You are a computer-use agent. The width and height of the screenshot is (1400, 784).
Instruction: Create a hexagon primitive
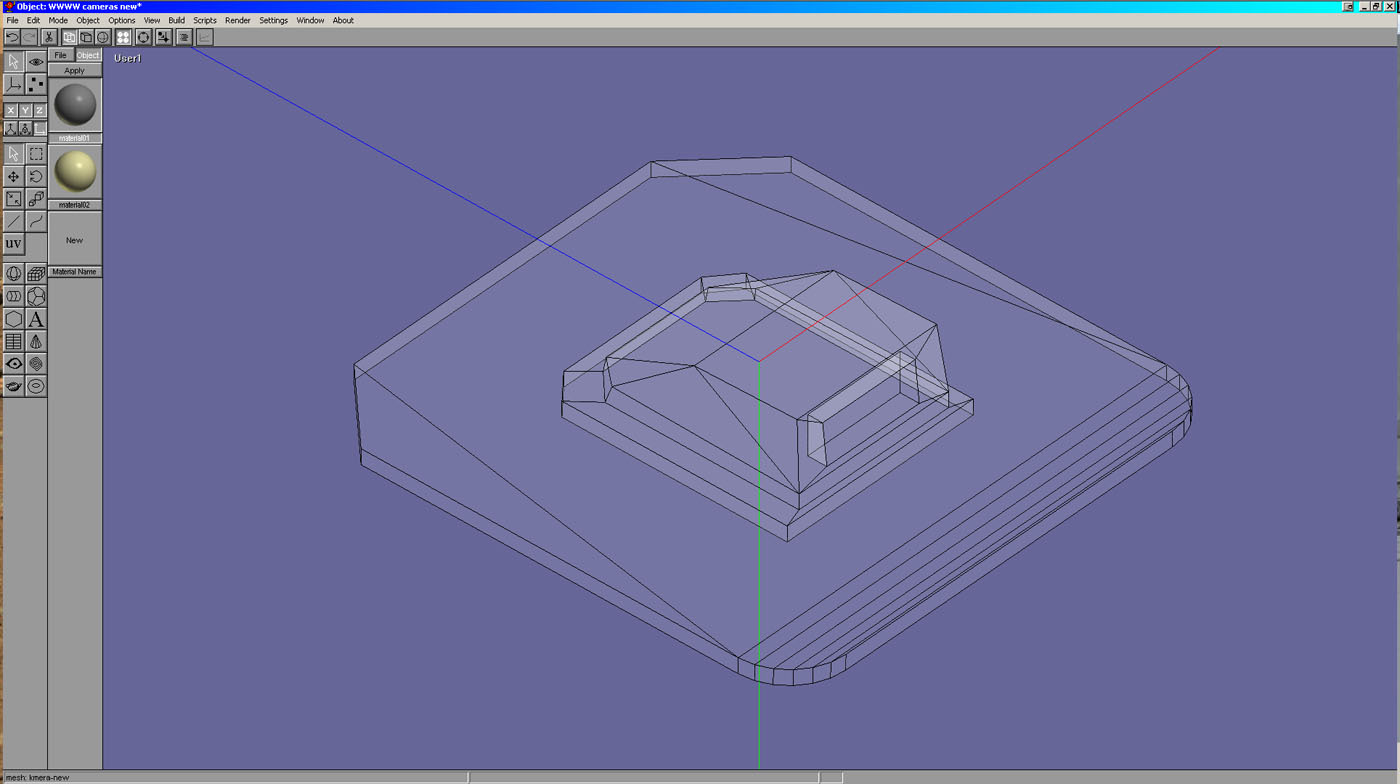(x=13, y=319)
